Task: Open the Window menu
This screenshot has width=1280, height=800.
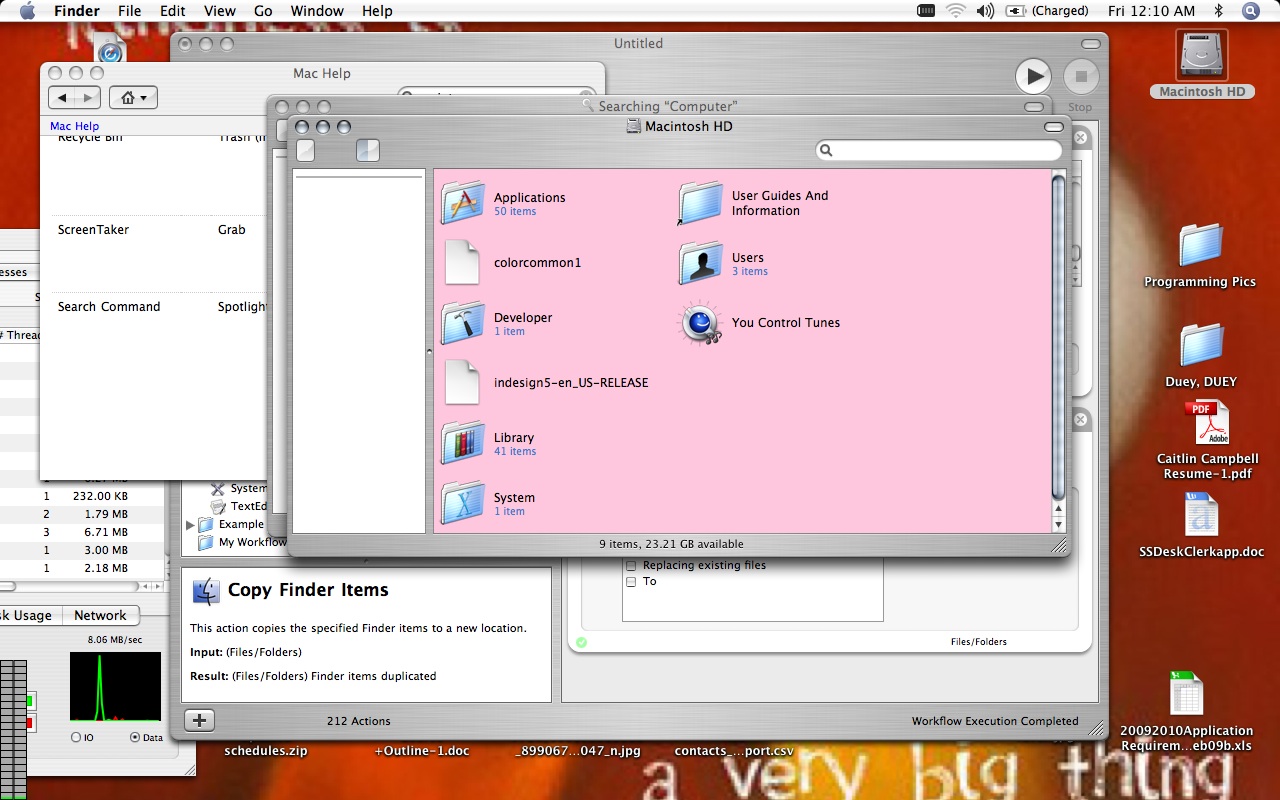Action: pyautogui.click(x=316, y=11)
